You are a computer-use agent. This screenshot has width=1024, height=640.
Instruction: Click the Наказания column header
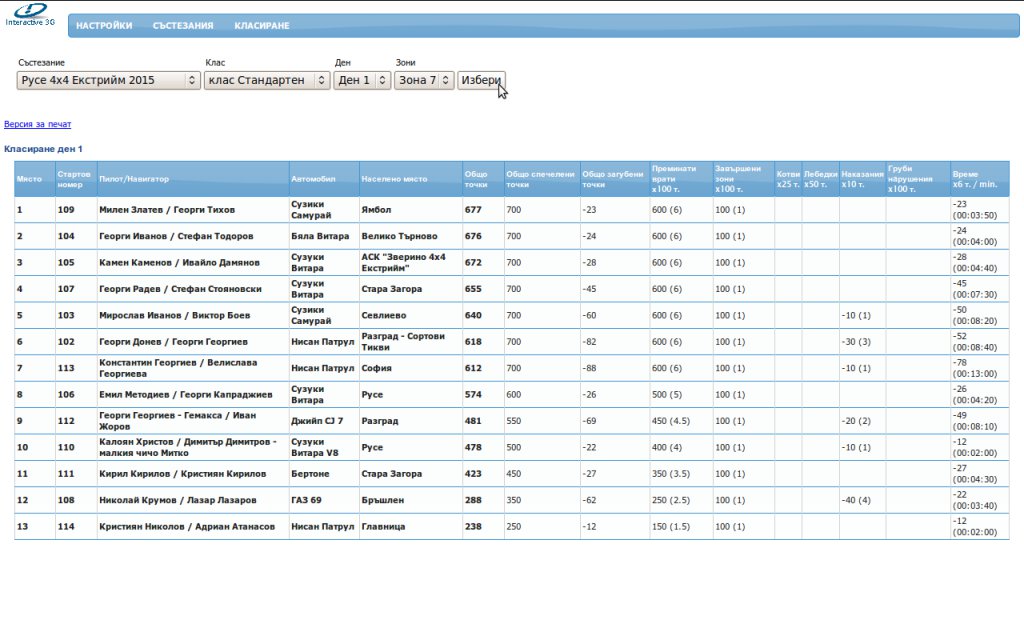click(x=862, y=174)
